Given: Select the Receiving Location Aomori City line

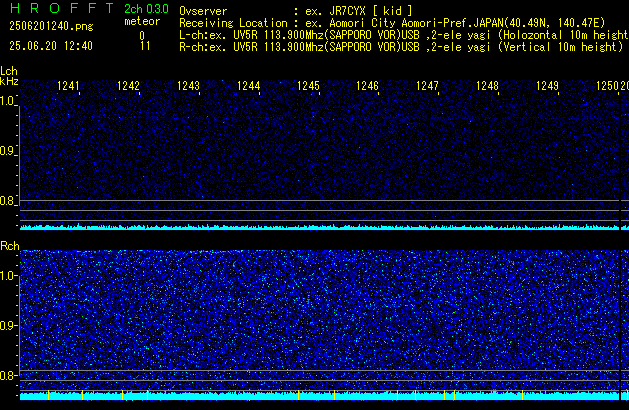Looking at the screenshot, I should (392, 23).
